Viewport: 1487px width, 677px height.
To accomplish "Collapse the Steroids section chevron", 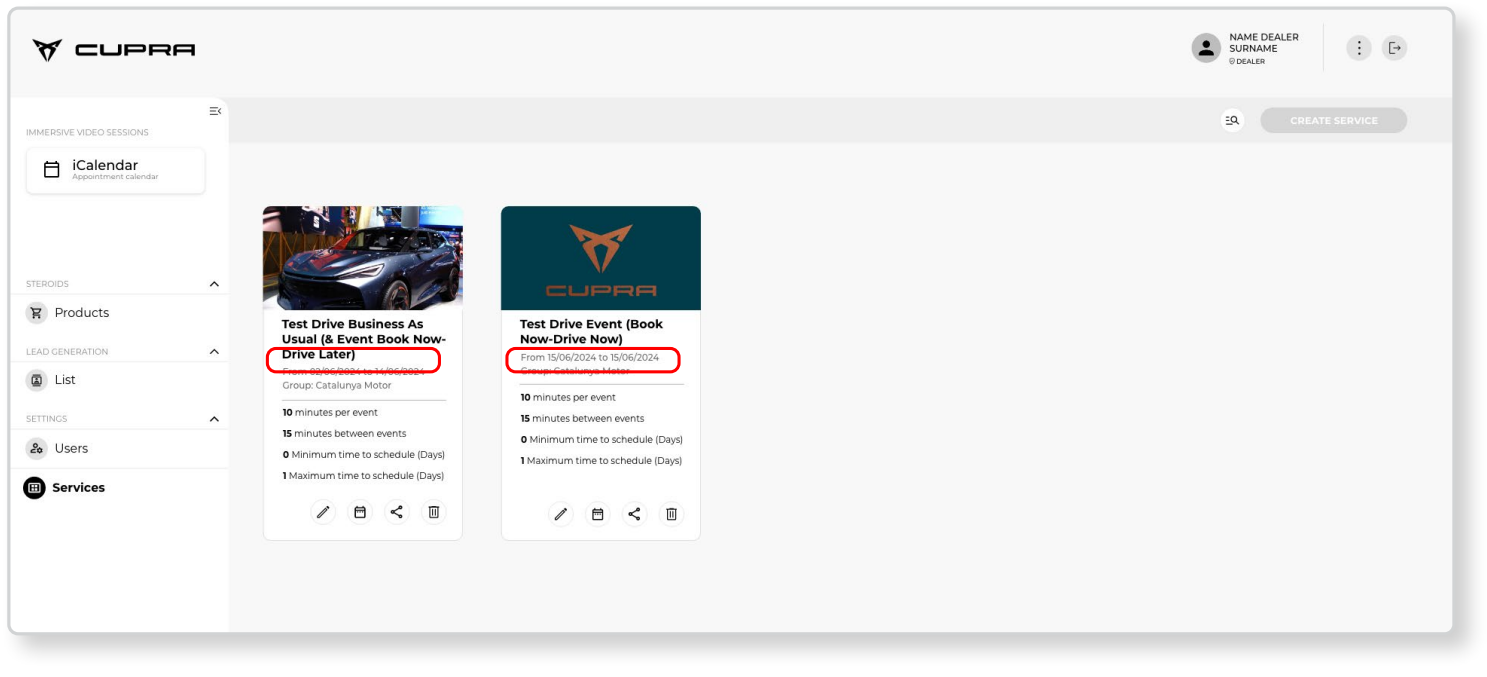I will click(214, 284).
